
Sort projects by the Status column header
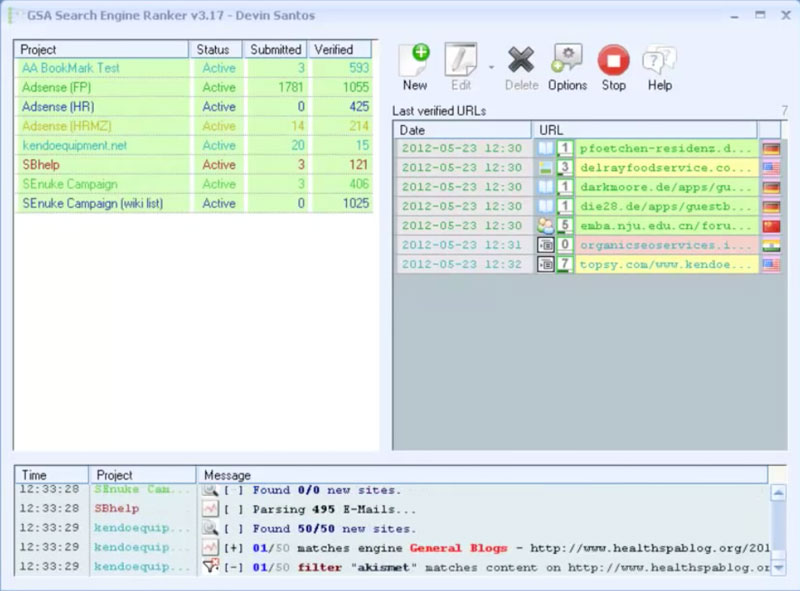click(x=215, y=50)
